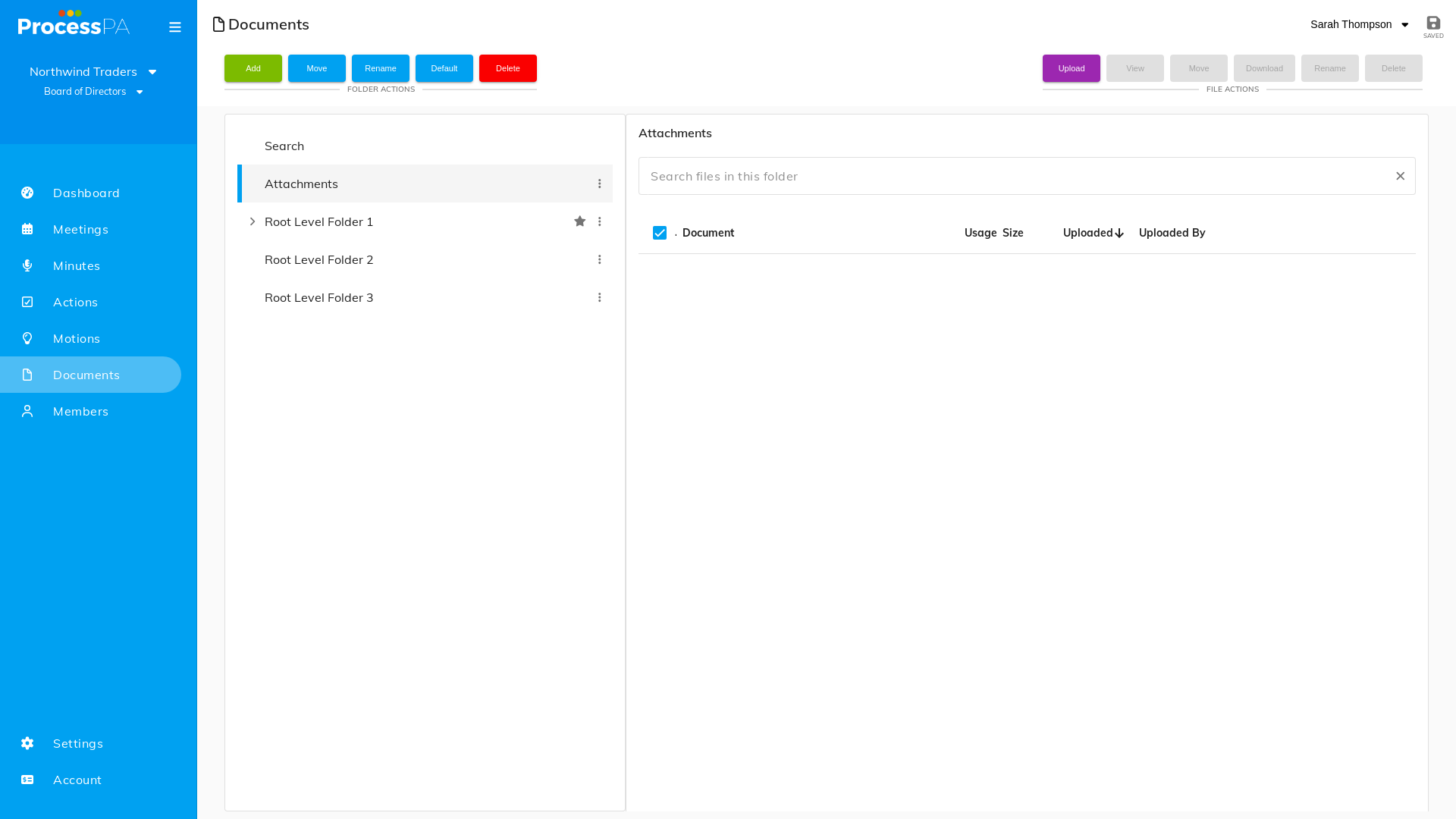Click the Dashboard palette icon
This screenshot has width=1456, height=819.
point(27,193)
